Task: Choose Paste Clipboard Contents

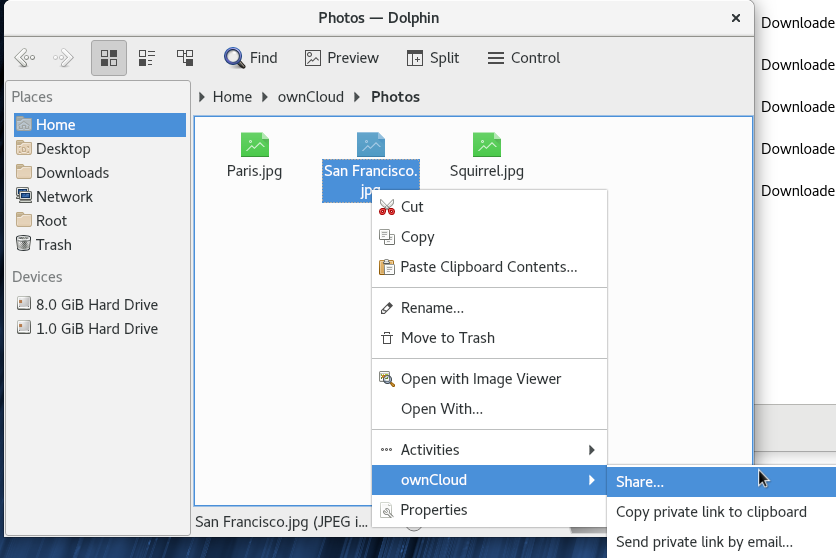Action: (489, 266)
